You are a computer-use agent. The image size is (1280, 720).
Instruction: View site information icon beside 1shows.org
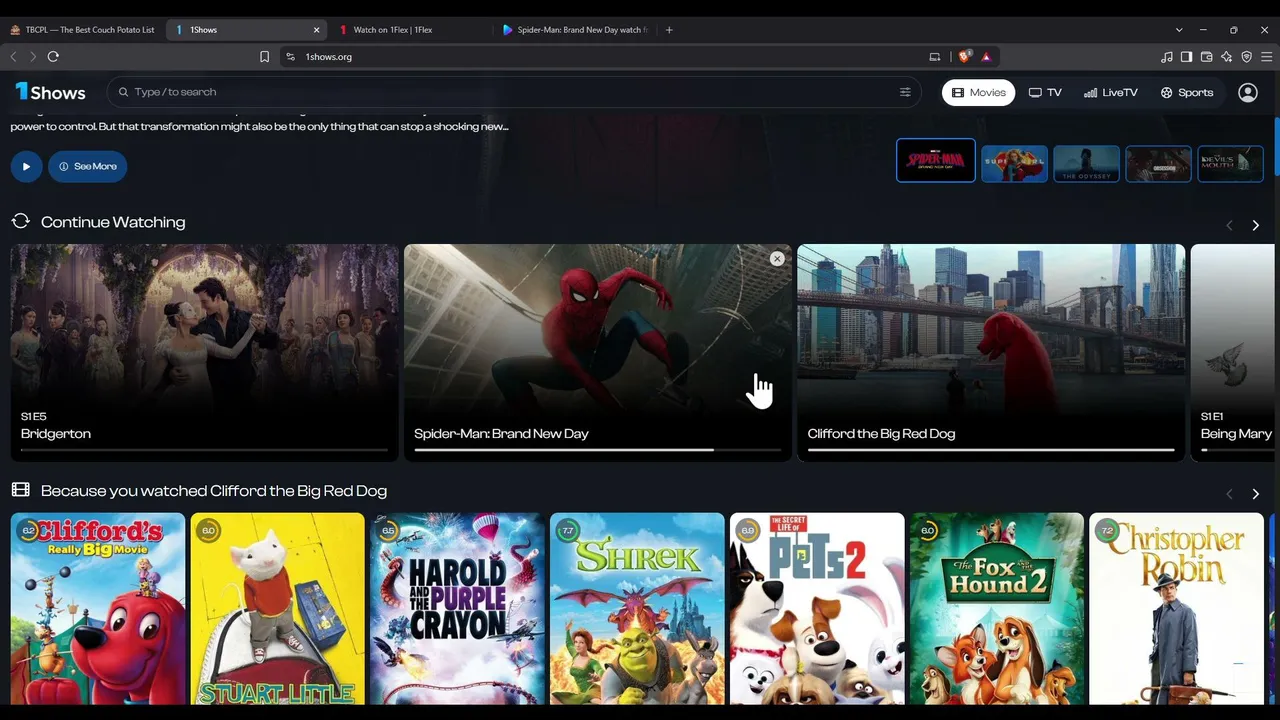290,57
